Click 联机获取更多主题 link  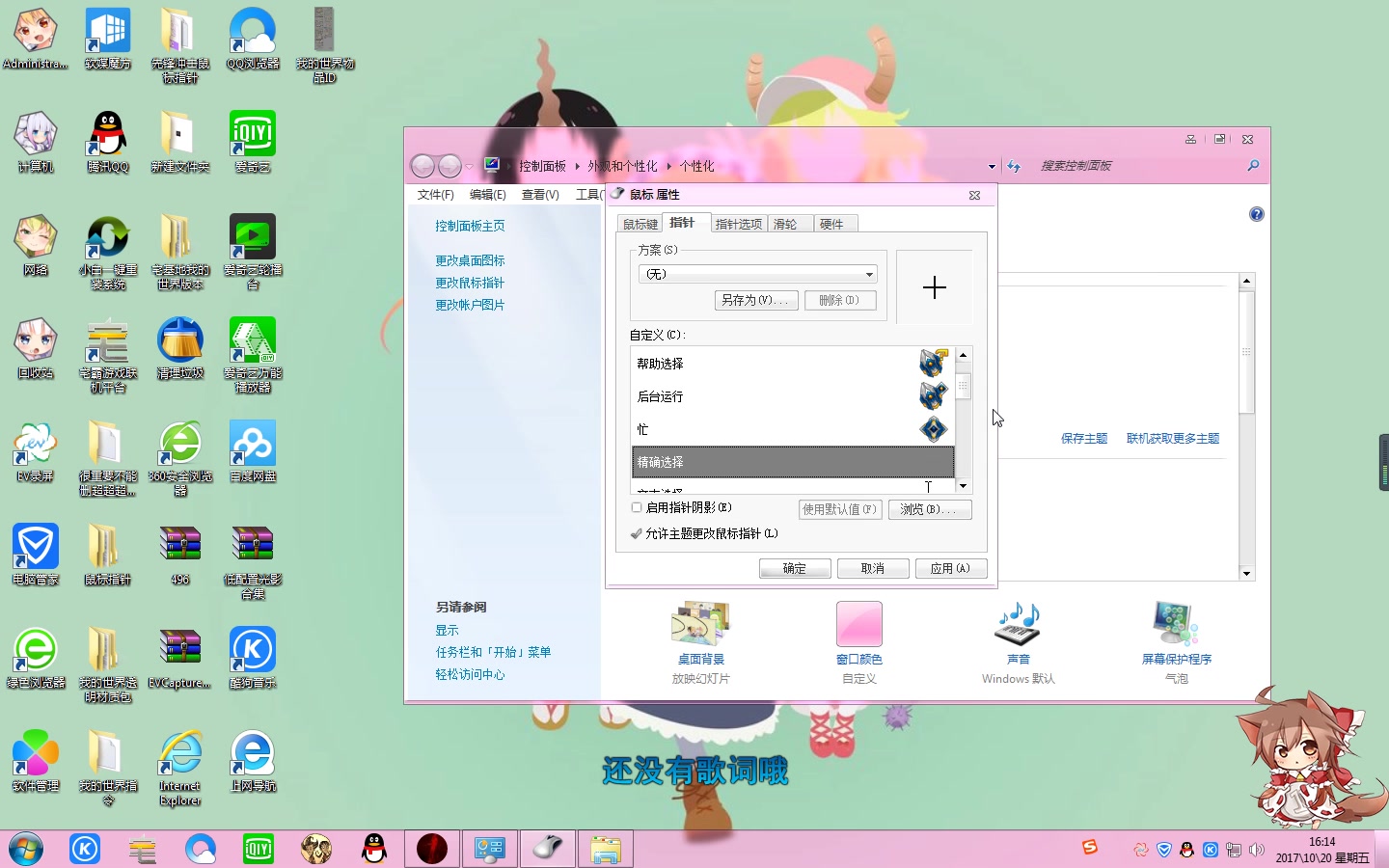pyautogui.click(x=1173, y=438)
